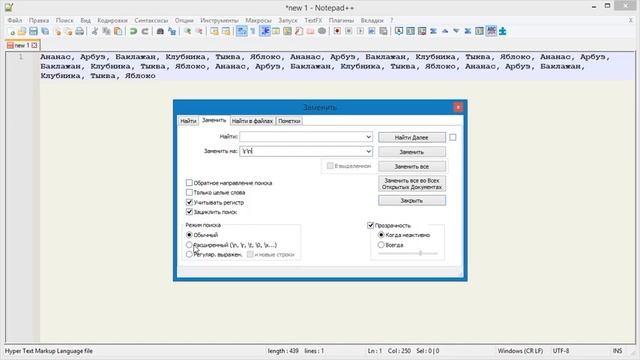Open the TextFX menu
Viewport: 640px width, 360px height.
313,20
